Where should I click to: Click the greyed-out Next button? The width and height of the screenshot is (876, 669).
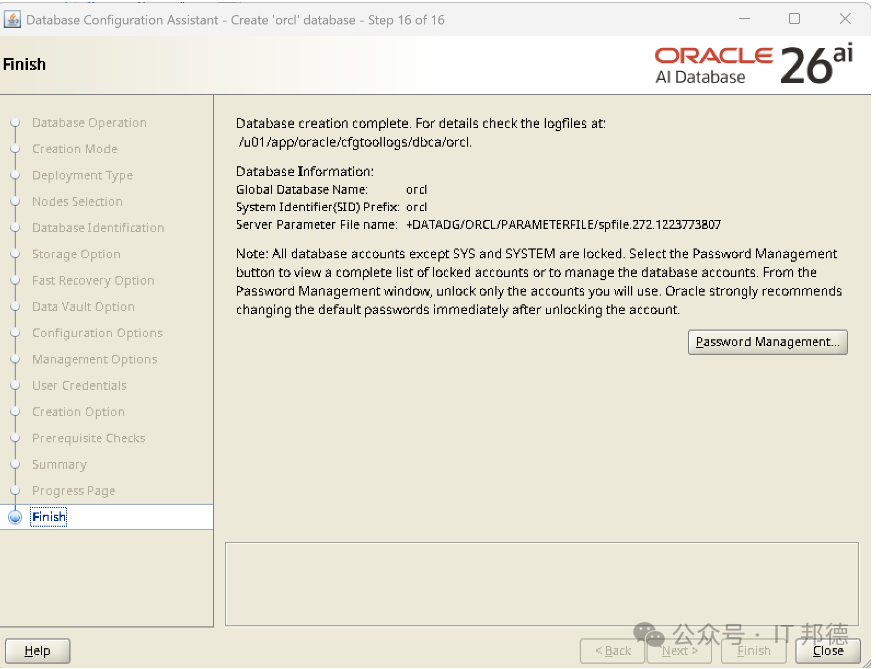click(679, 651)
